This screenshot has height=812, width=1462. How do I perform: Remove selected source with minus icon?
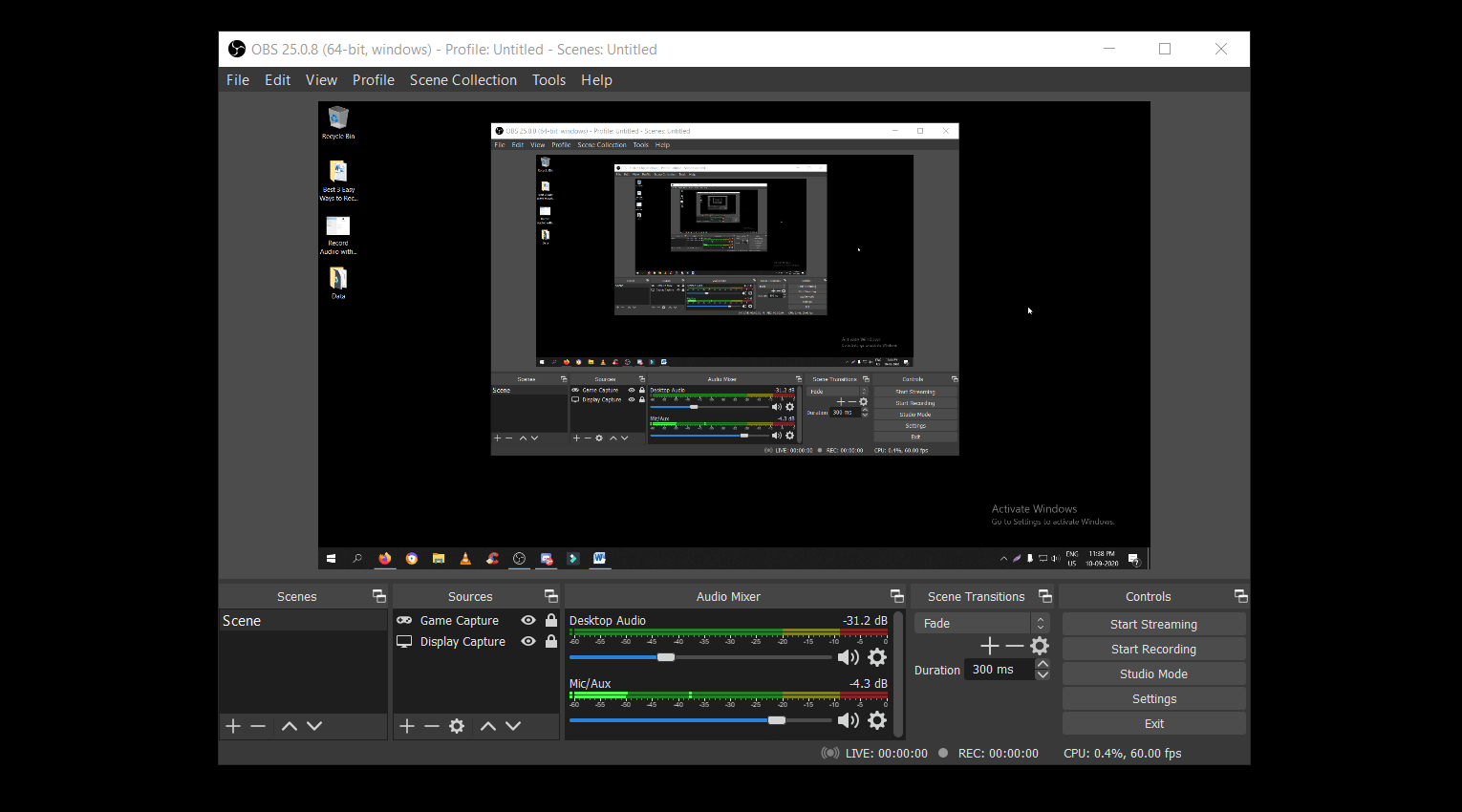(x=432, y=726)
